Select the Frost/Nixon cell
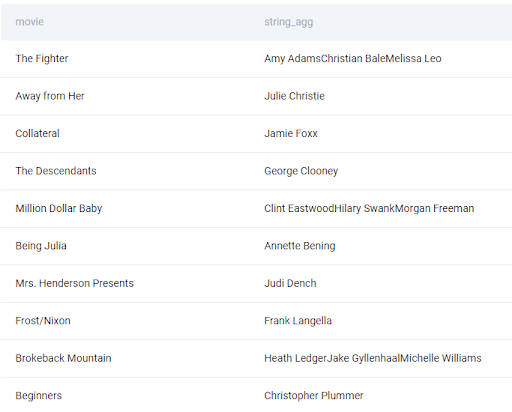Screen dimensions: 512x412 point(43,321)
